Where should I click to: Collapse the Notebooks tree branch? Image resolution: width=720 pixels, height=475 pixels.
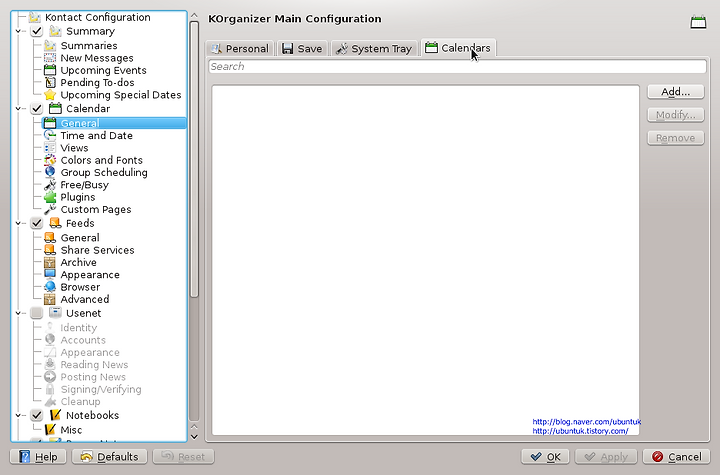18,415
